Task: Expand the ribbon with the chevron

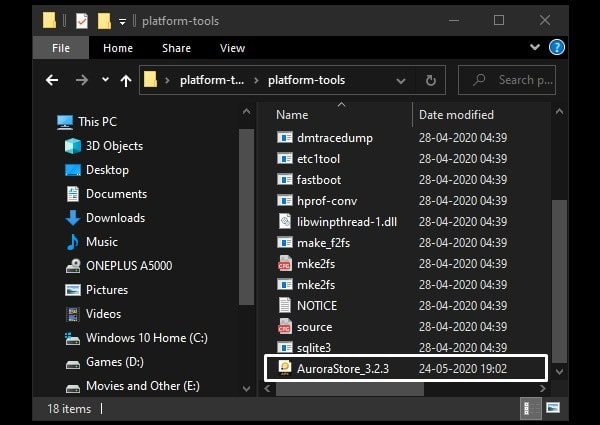Action: click(535, 47)
